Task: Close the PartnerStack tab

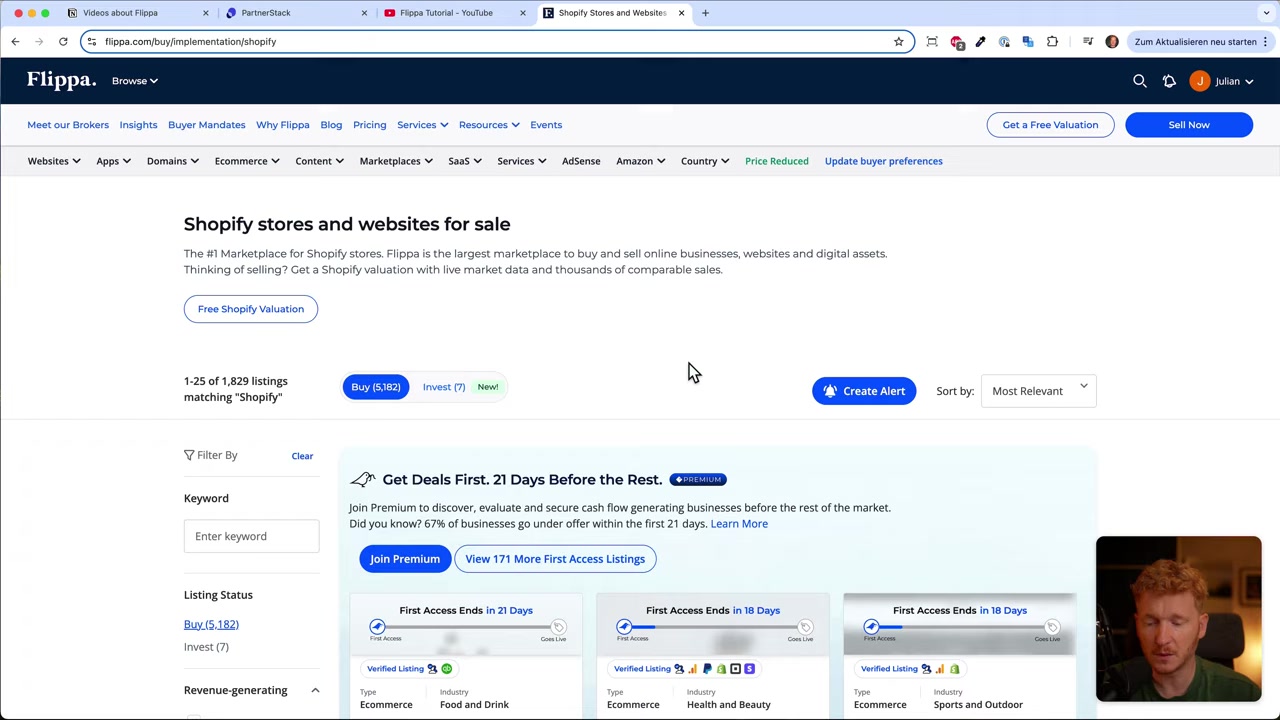Action: click(x=364, y=13)
